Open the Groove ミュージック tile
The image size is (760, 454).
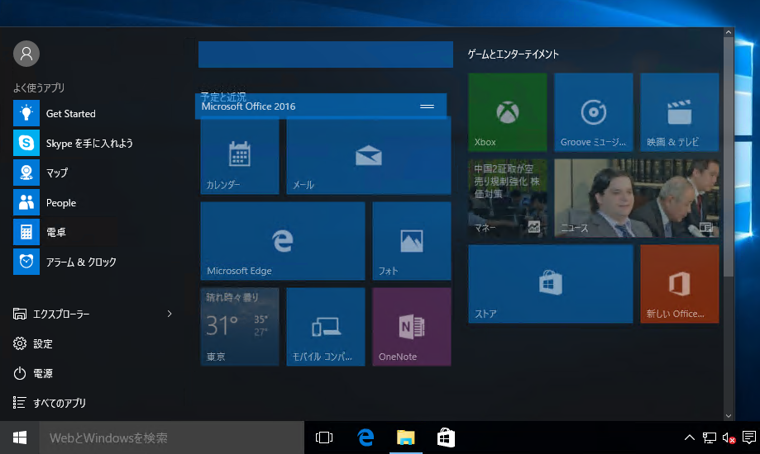[594, 112]
